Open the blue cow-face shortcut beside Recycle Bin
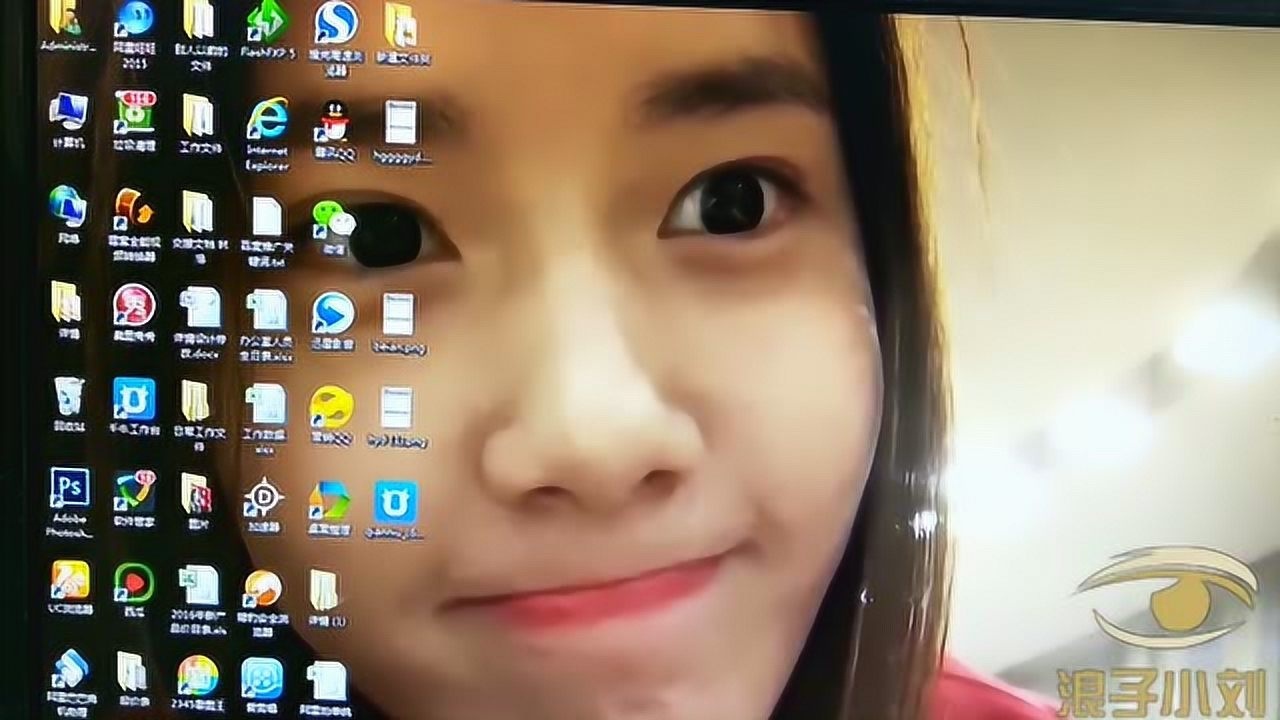This screenshot has height=720, width=1280. (134, 398)
